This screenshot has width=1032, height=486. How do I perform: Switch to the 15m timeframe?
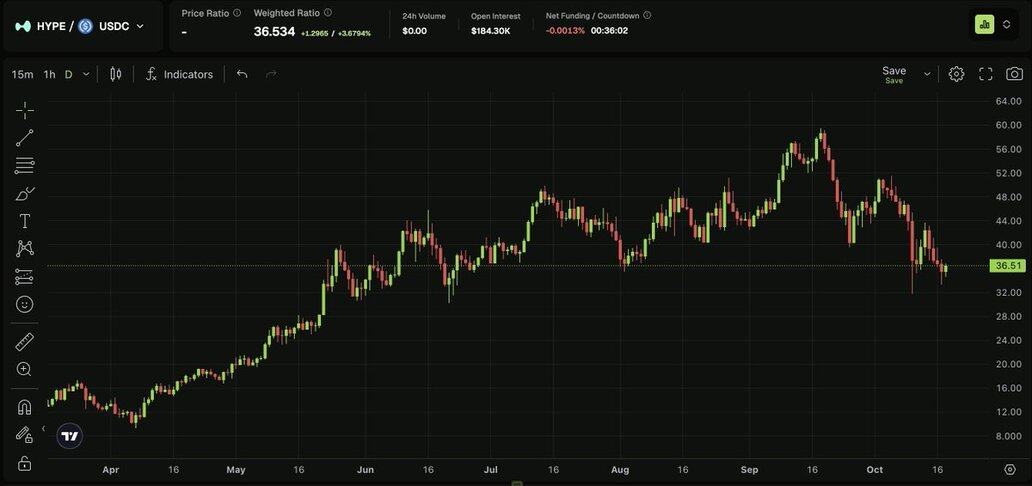pyautogui.click(x=22, y=74)
